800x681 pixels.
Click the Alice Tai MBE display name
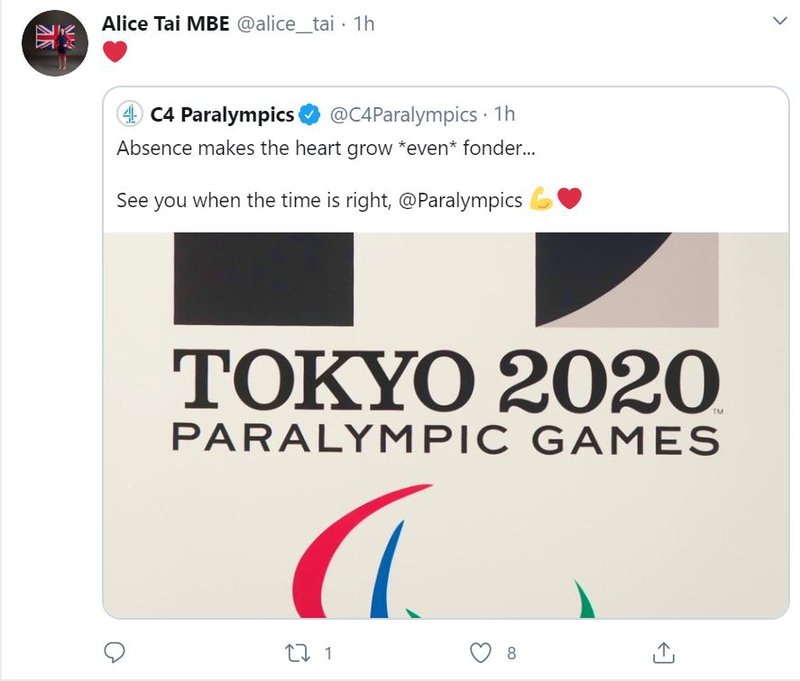click(x=165, y=23)
